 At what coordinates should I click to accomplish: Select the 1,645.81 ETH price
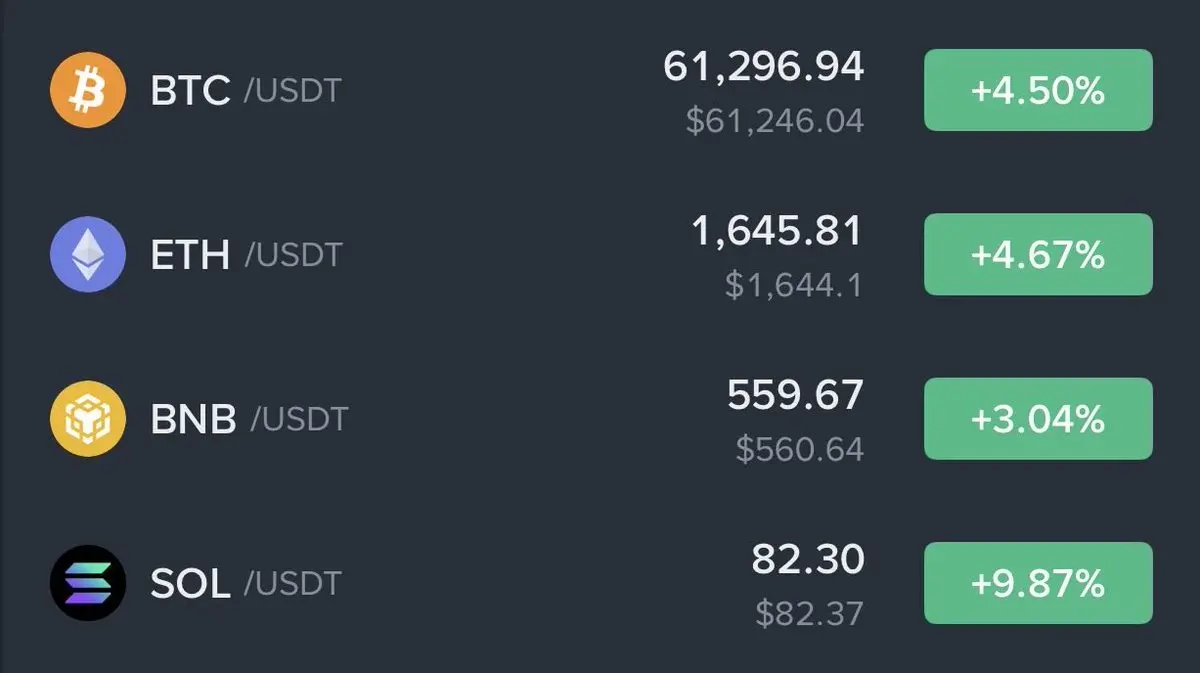tap(777, 231)
